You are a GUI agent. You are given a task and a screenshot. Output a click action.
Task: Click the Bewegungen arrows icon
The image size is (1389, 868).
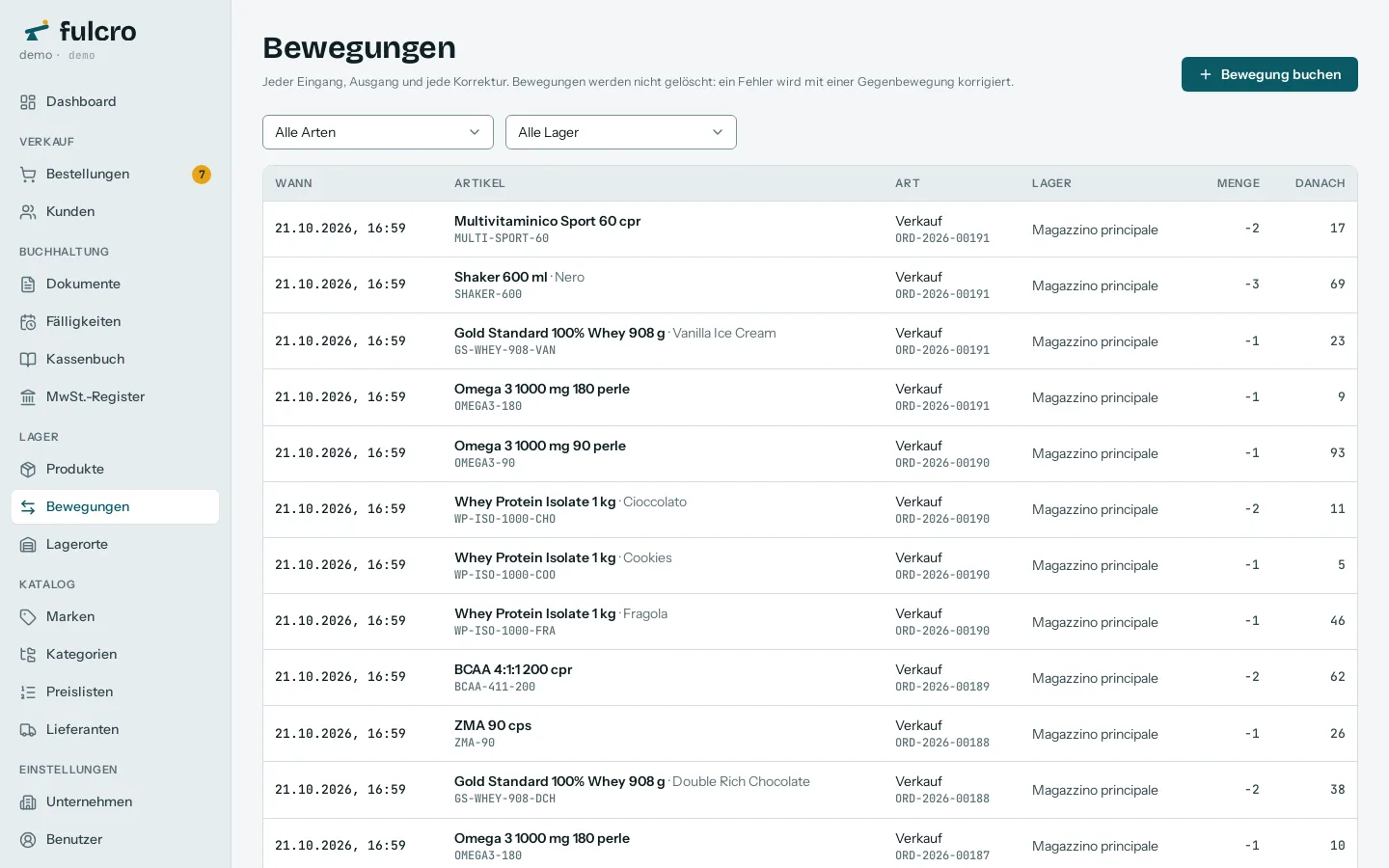coord(28,507)
